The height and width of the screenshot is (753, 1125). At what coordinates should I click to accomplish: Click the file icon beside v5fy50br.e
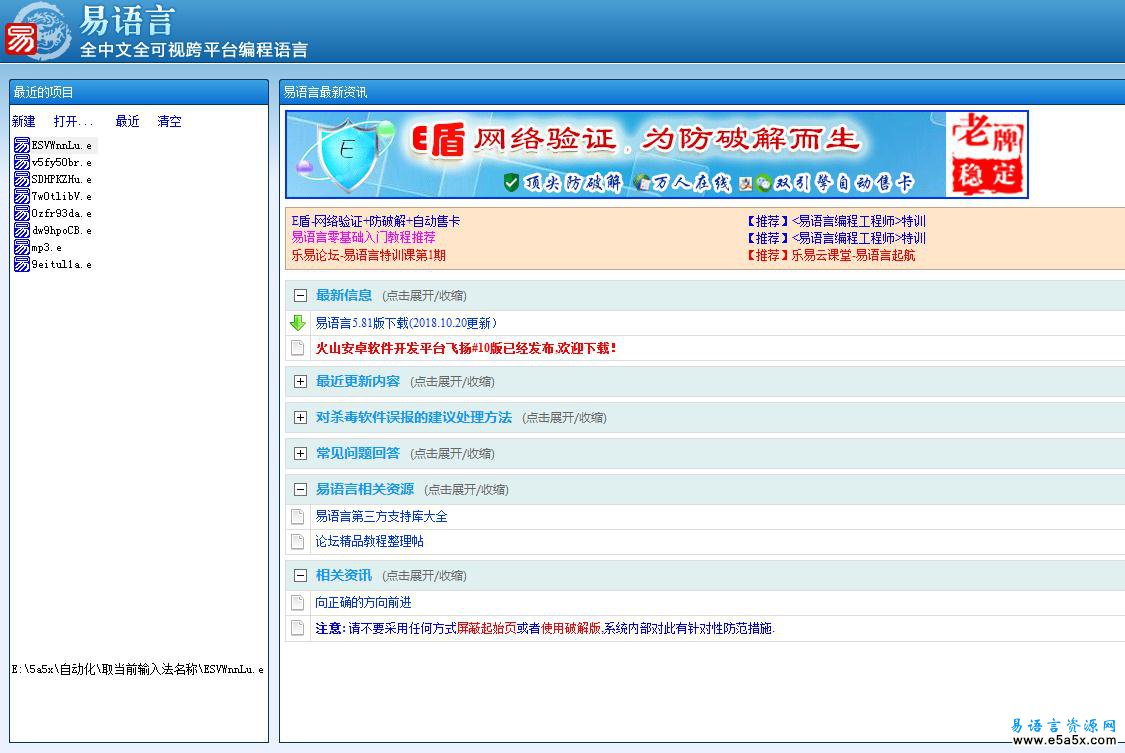[x=22, y=163]
